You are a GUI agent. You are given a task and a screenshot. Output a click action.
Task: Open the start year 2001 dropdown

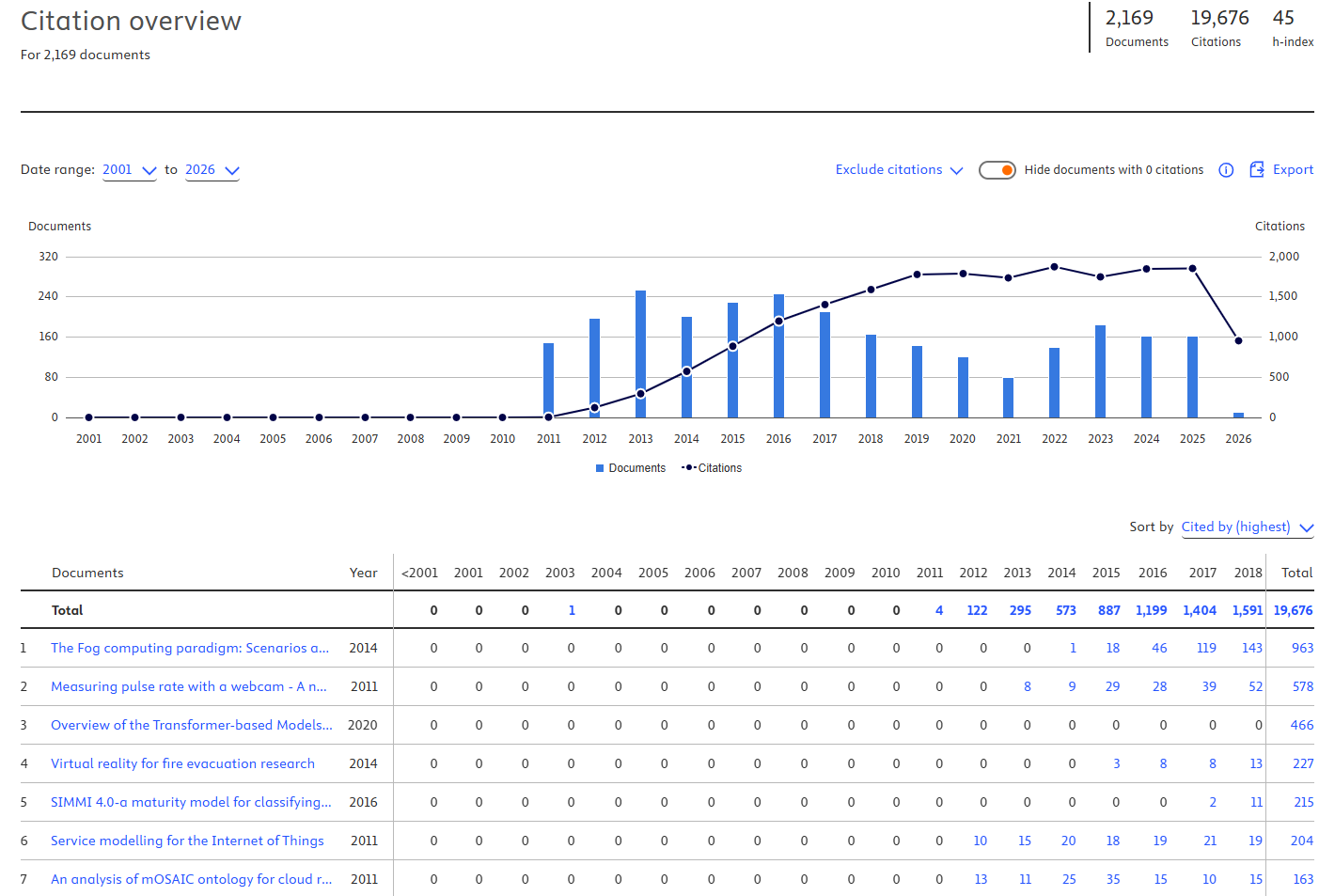click(130, 170)
